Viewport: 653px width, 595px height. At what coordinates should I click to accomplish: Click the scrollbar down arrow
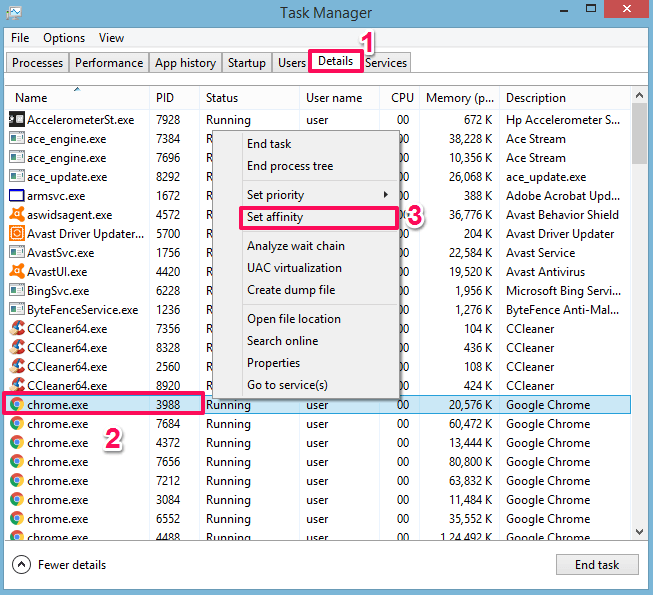(639, 532)
